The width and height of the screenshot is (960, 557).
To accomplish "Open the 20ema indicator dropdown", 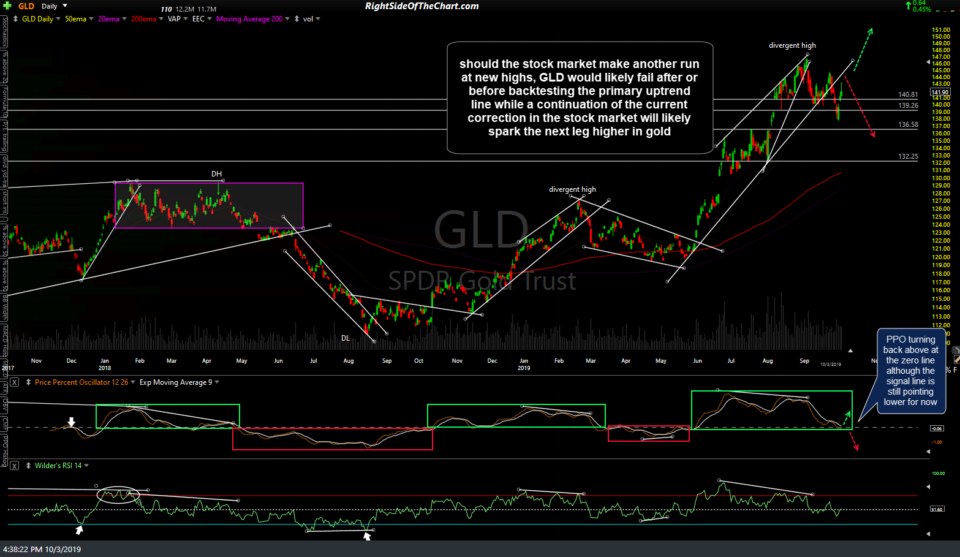I will tap(124, 19).
